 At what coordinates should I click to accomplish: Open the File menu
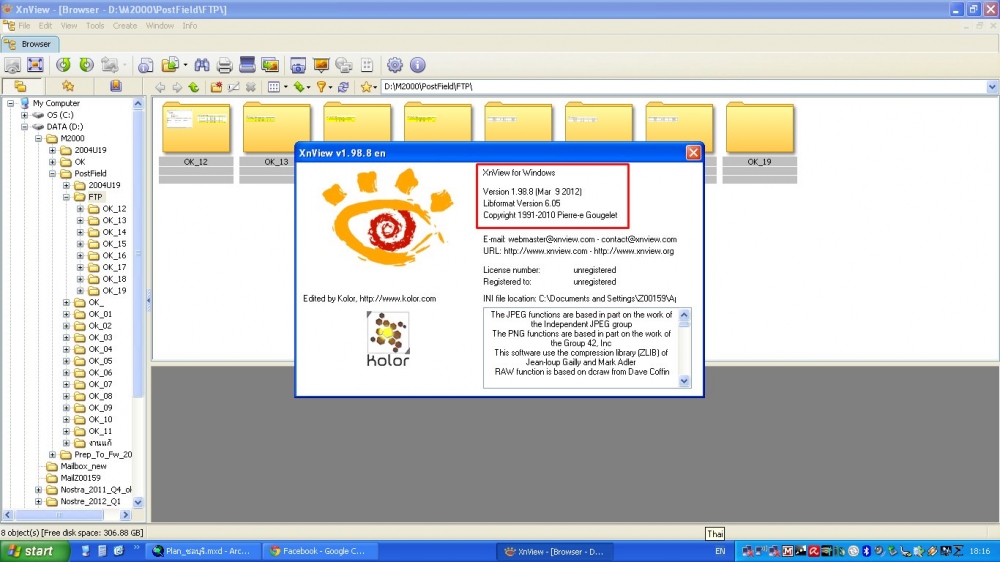pyautogui.click(x=24, y=26)
